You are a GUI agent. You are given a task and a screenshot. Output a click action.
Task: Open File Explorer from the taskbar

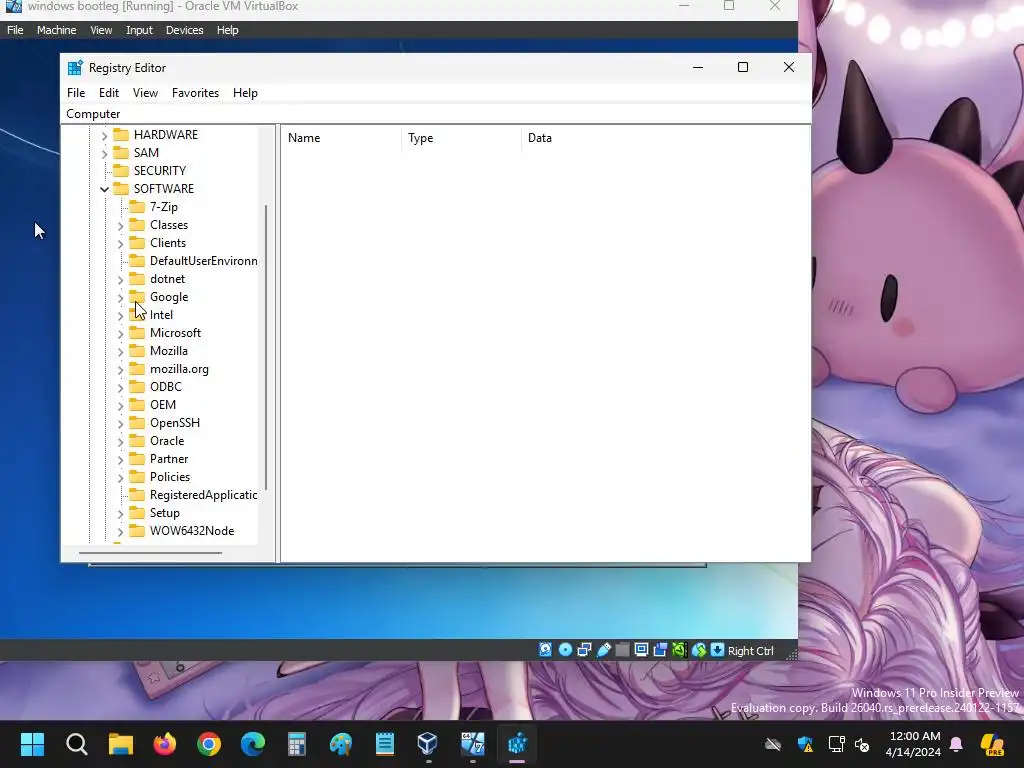point(121,744)
